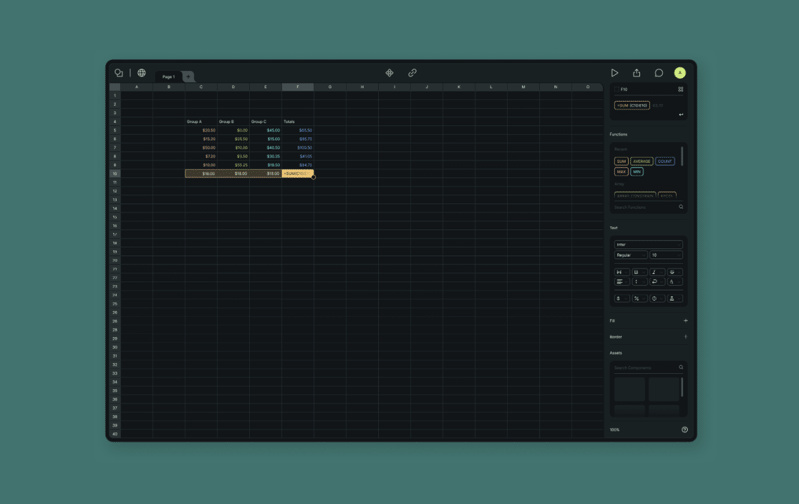Open the font size 10 dropdown
This screenshot has width=799, height=504.
(x=666, y=255)
